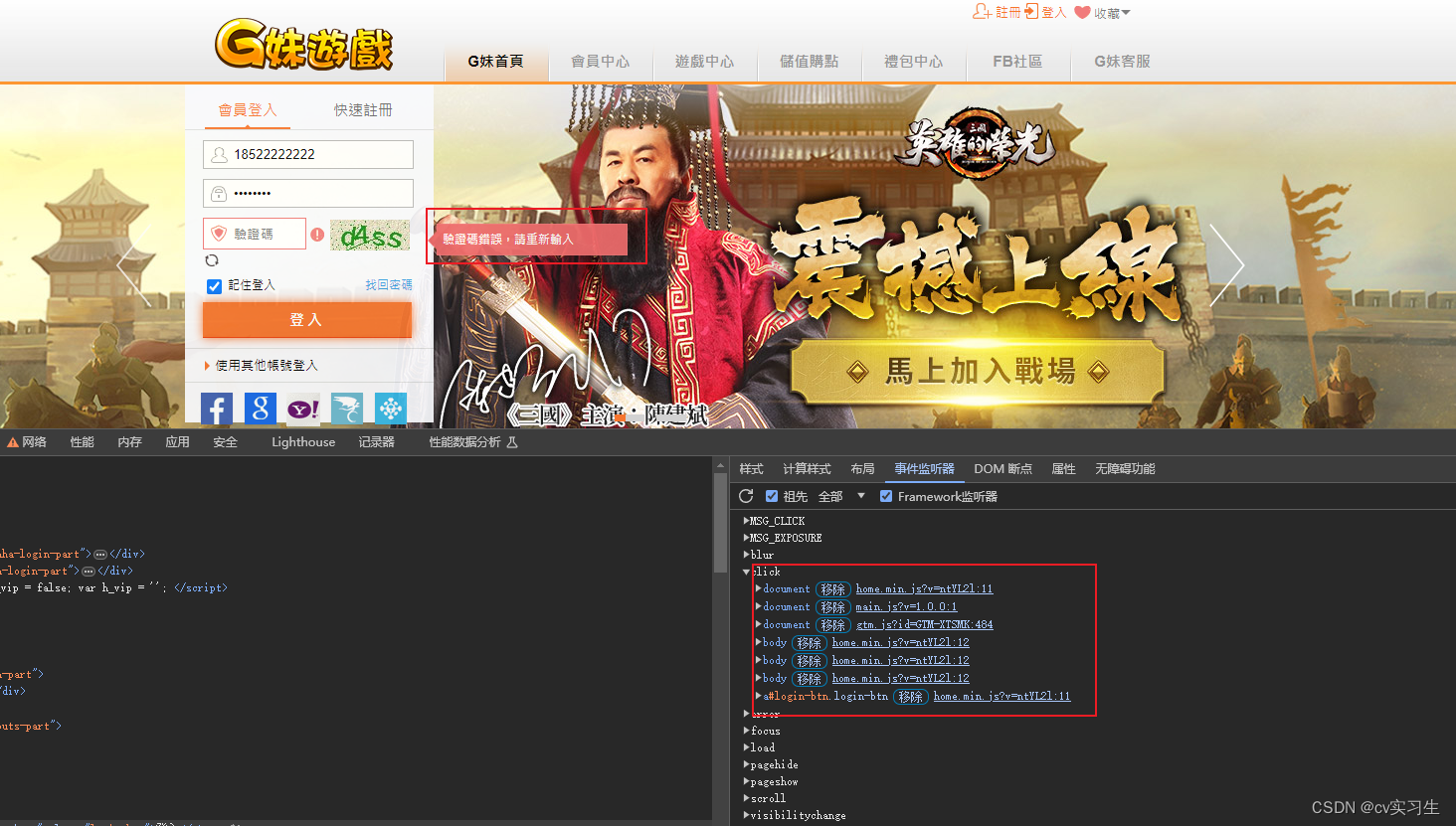The image size is (1456, 826).
Task: Click the Yahoo login icon
Action: pos(303,409)
